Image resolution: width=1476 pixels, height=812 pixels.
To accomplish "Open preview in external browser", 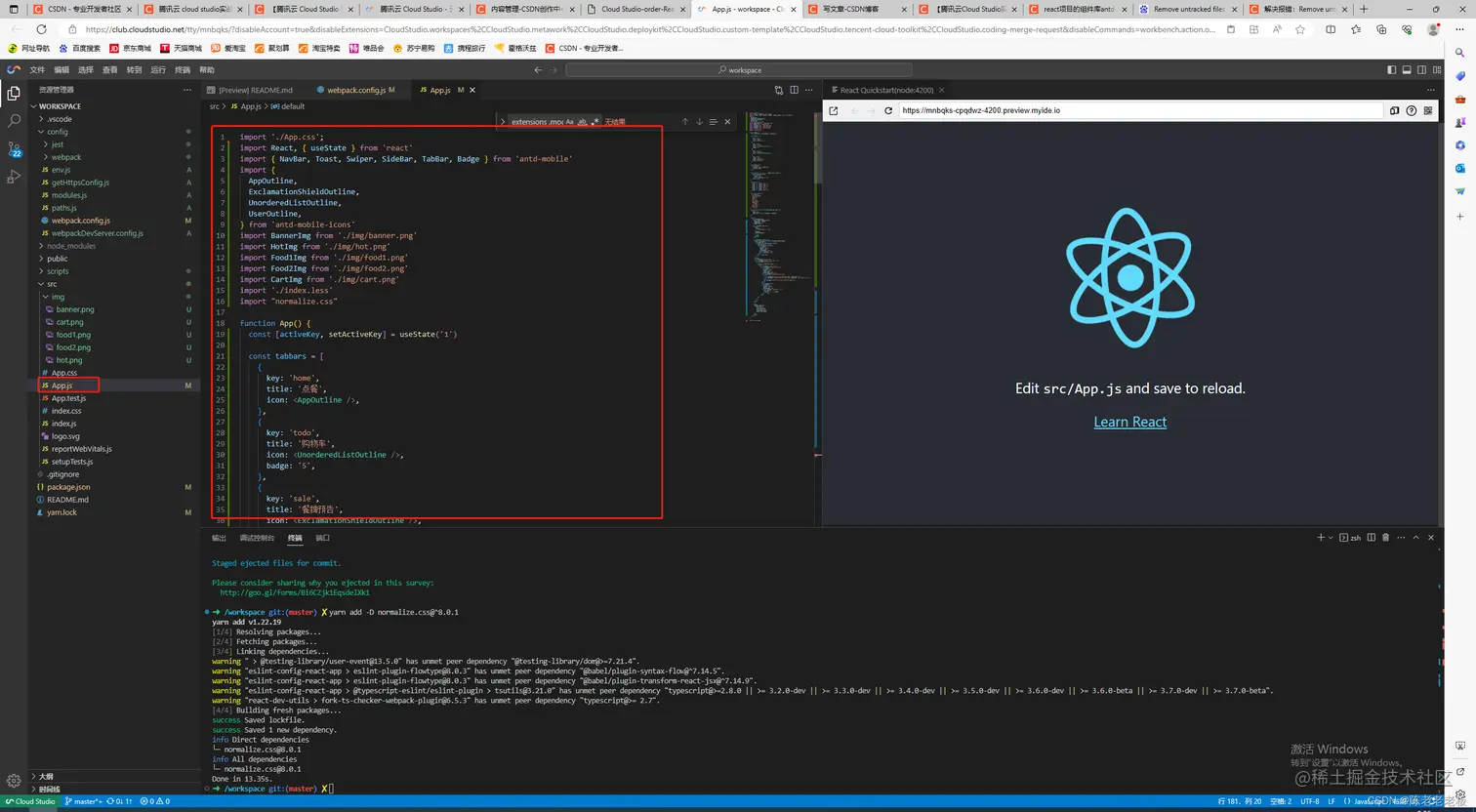I will point(834,110).
